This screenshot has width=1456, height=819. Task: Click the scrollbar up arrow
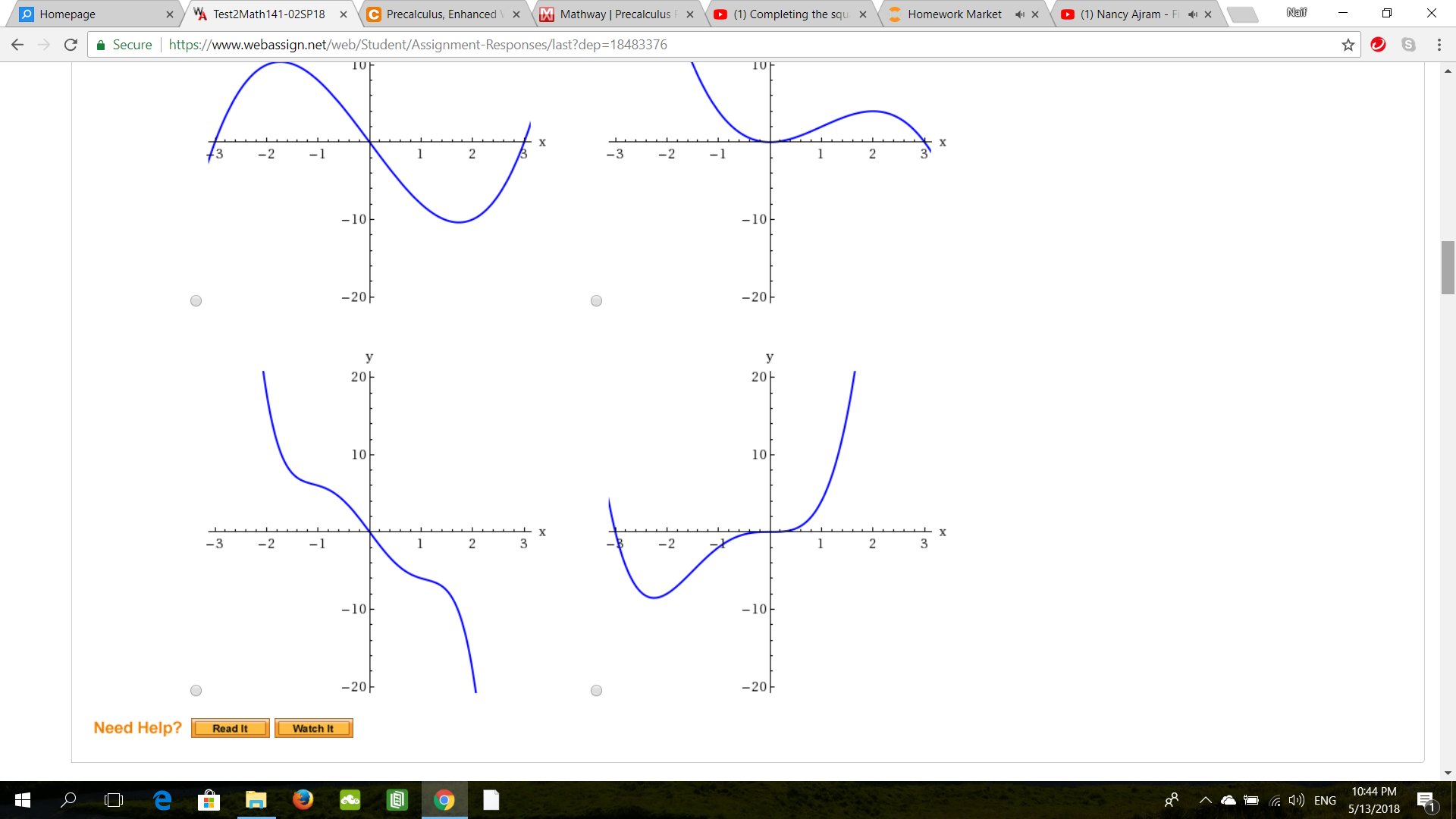coord(1448,71)
